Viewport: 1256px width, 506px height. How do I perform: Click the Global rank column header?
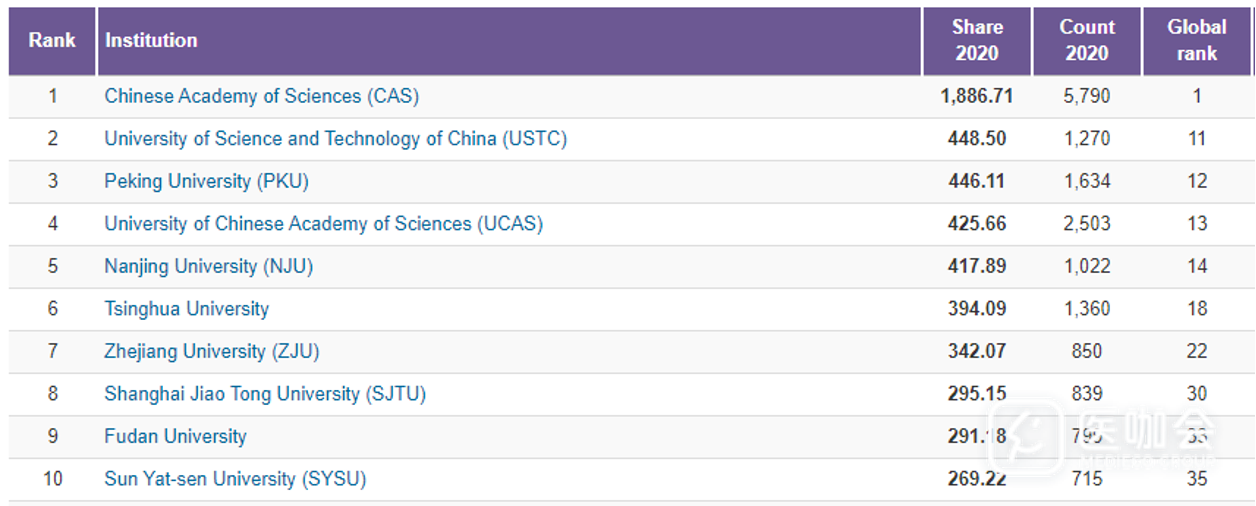[1197, 41]
